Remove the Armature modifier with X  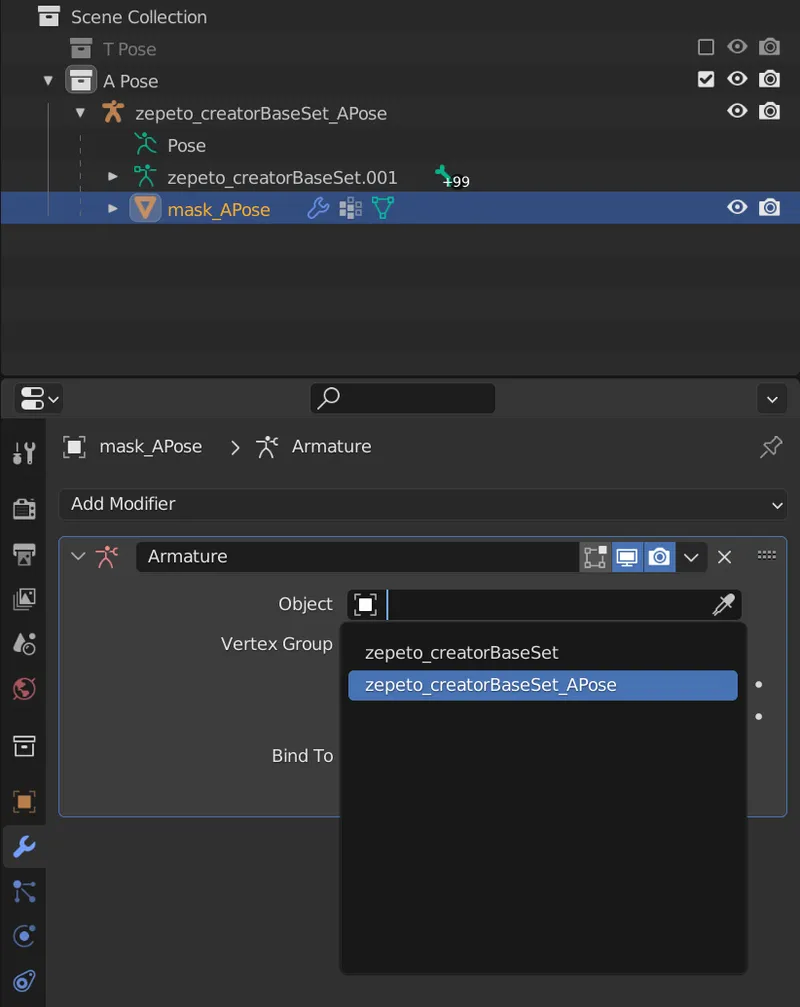[725, 557]
